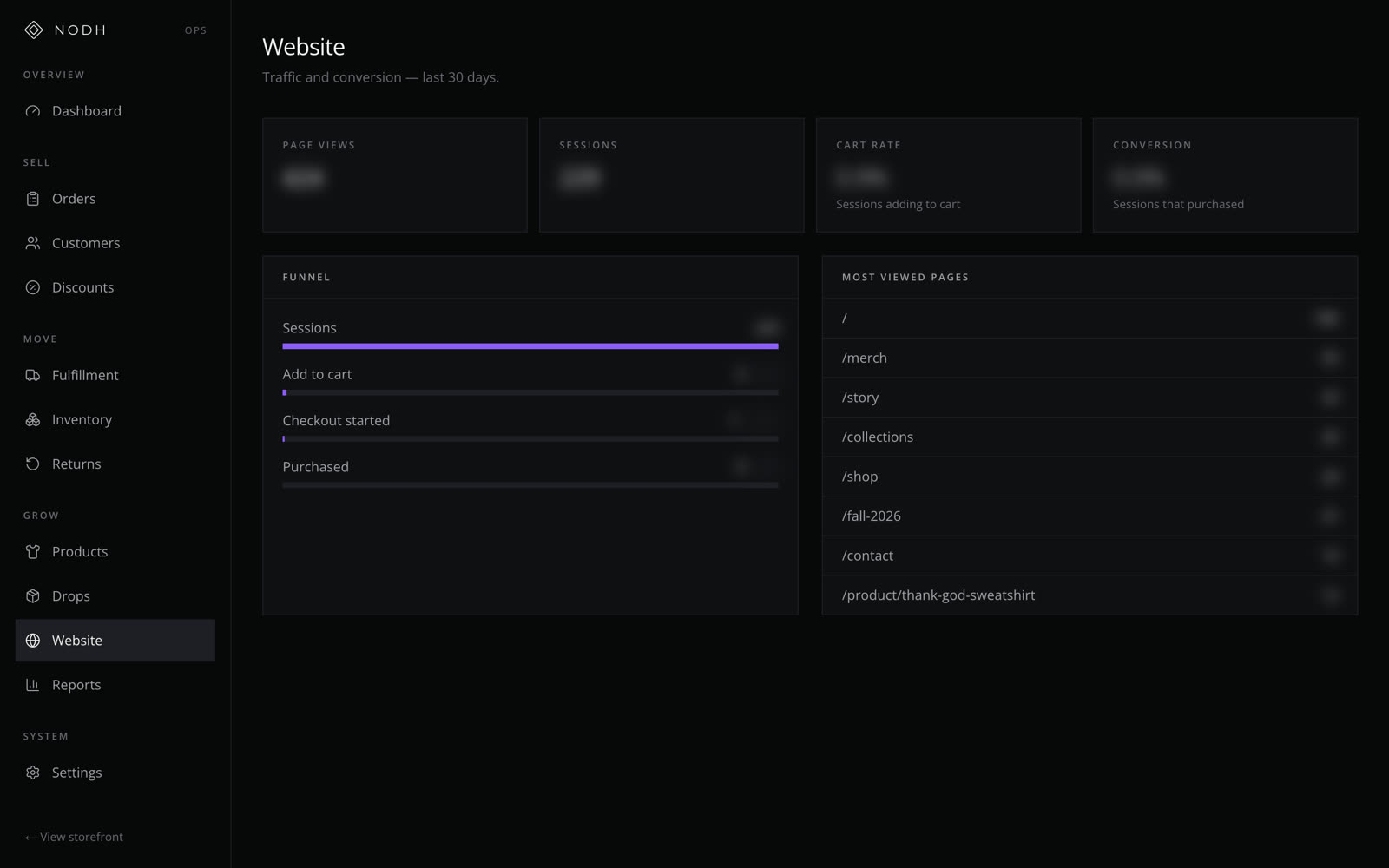The image size is (1389, 868).
Task: Click the Dashboard gauge icon
Action: click(33, 111)
